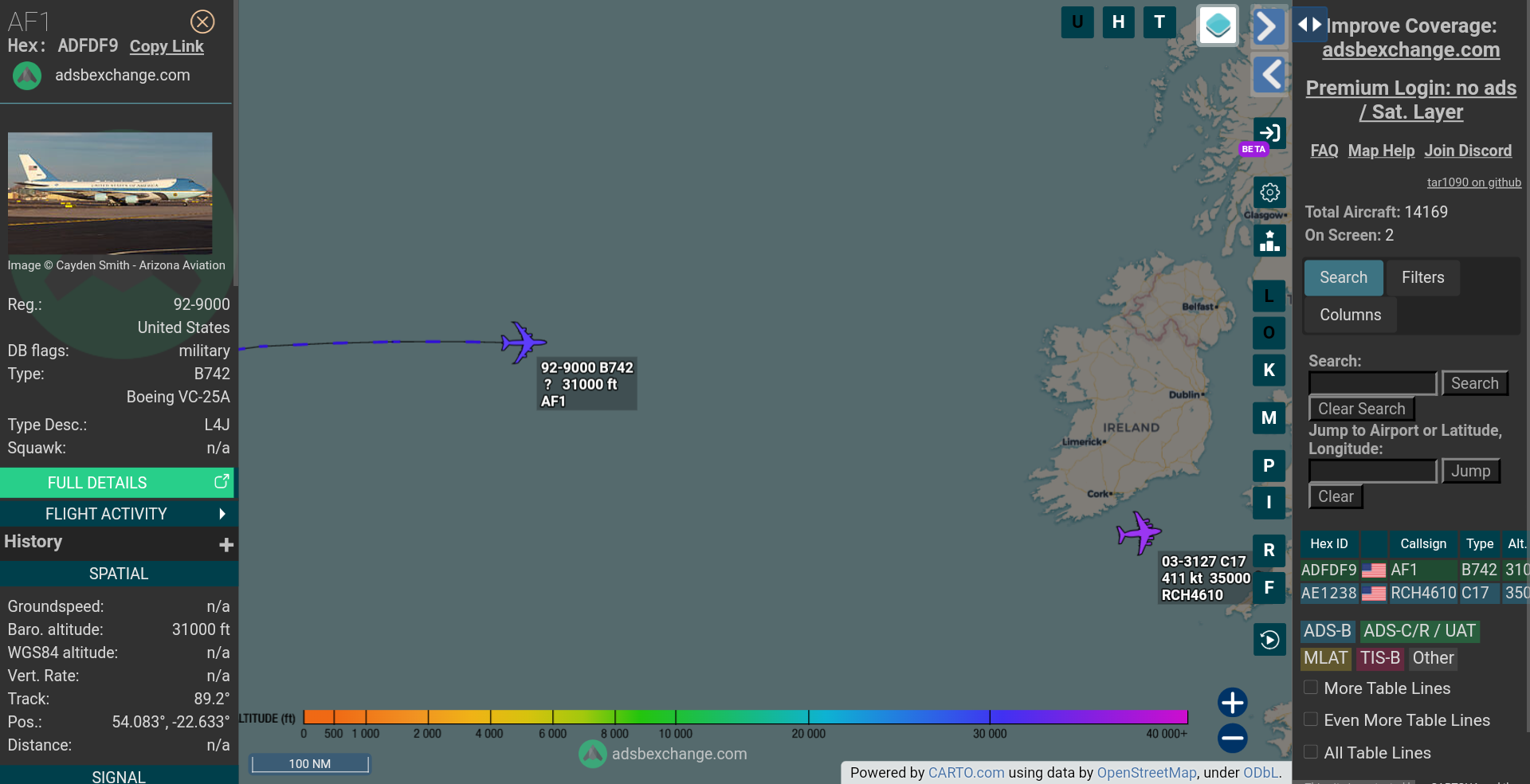Viewport: 1530px width, 784px height.
Task: Open the OpenStreetMap attribution link
Action: 1147,773
